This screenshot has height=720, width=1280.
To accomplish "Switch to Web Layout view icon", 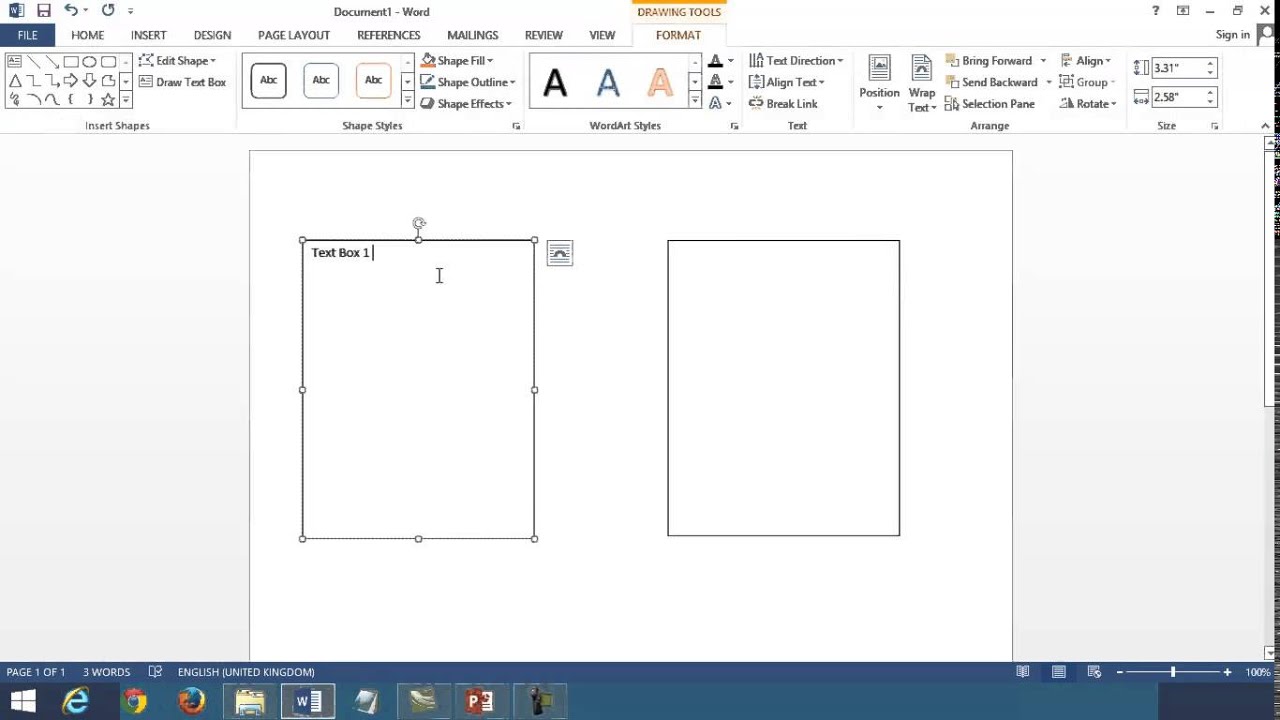I will (1094, 672).
